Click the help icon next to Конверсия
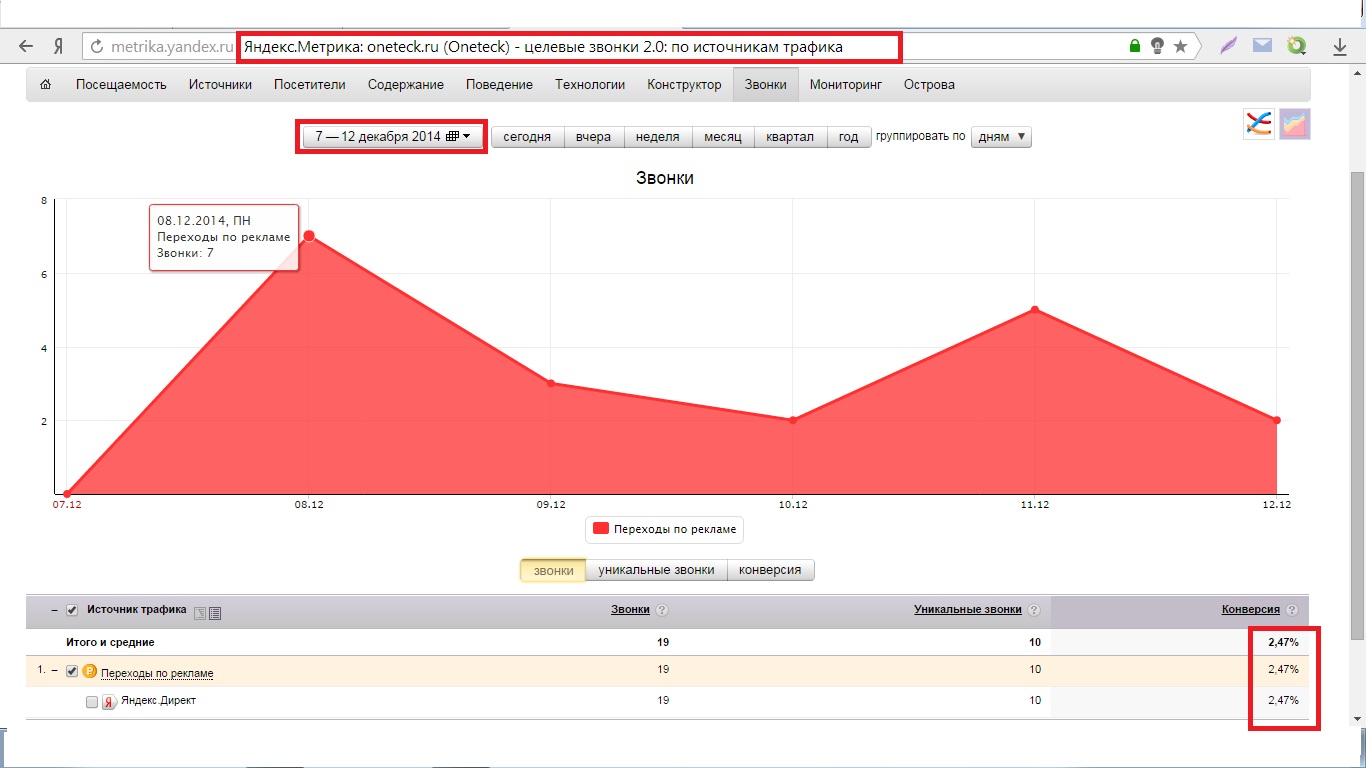This screenshot has height=768, width=1366. (1292, 610)
